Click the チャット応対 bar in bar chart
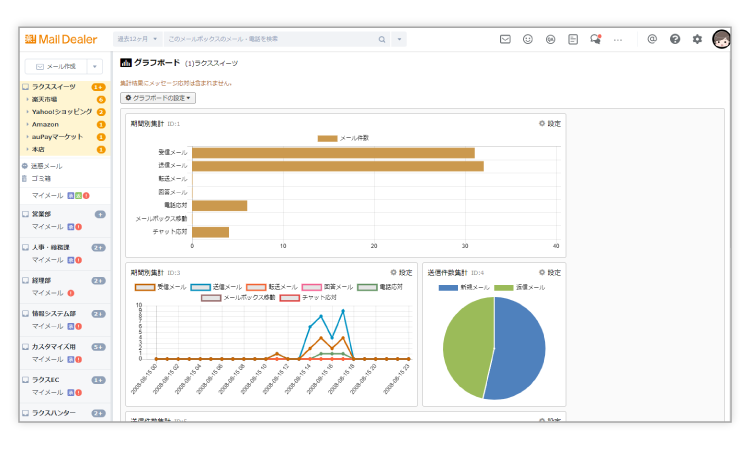750x450 pixels. pyautogui.click(x=210, y=232)
